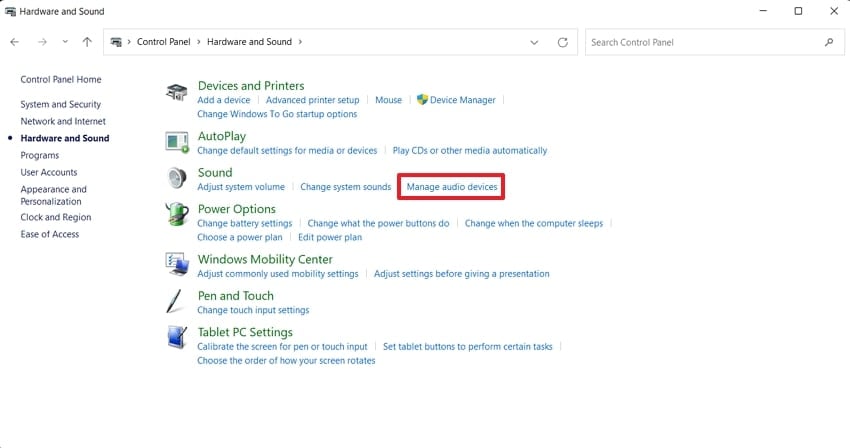Open Manage audio devices link
850x448 pixels.
[451, 187]
